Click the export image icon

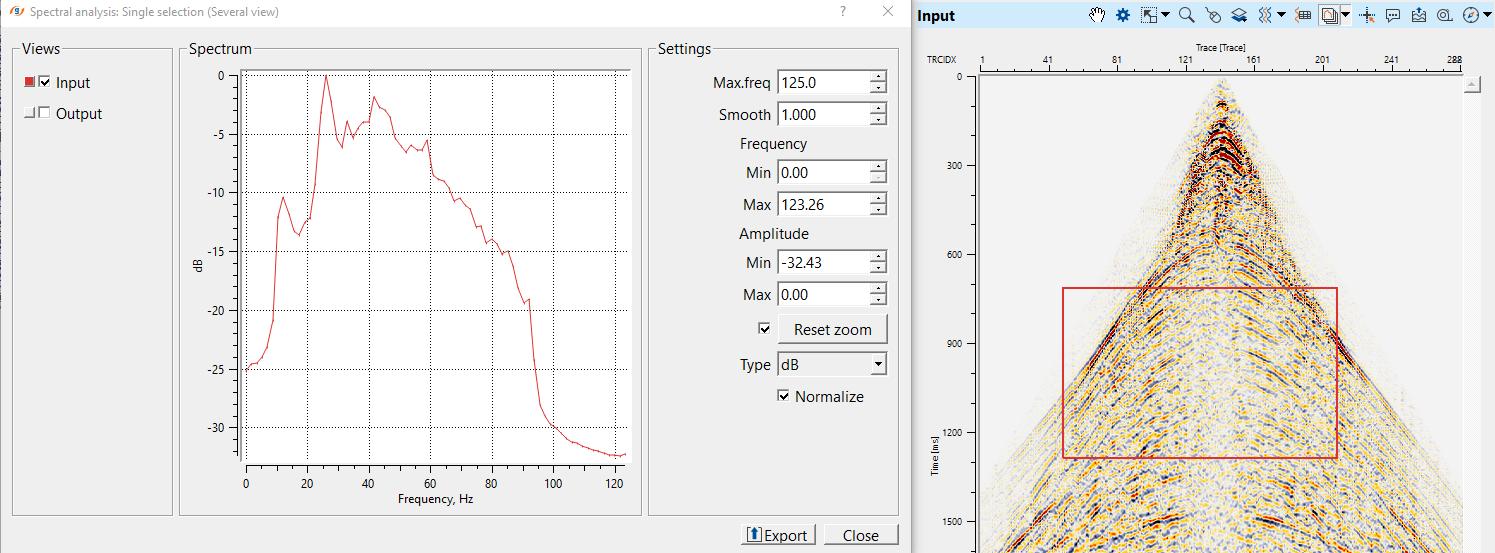tap(1419, 15)
